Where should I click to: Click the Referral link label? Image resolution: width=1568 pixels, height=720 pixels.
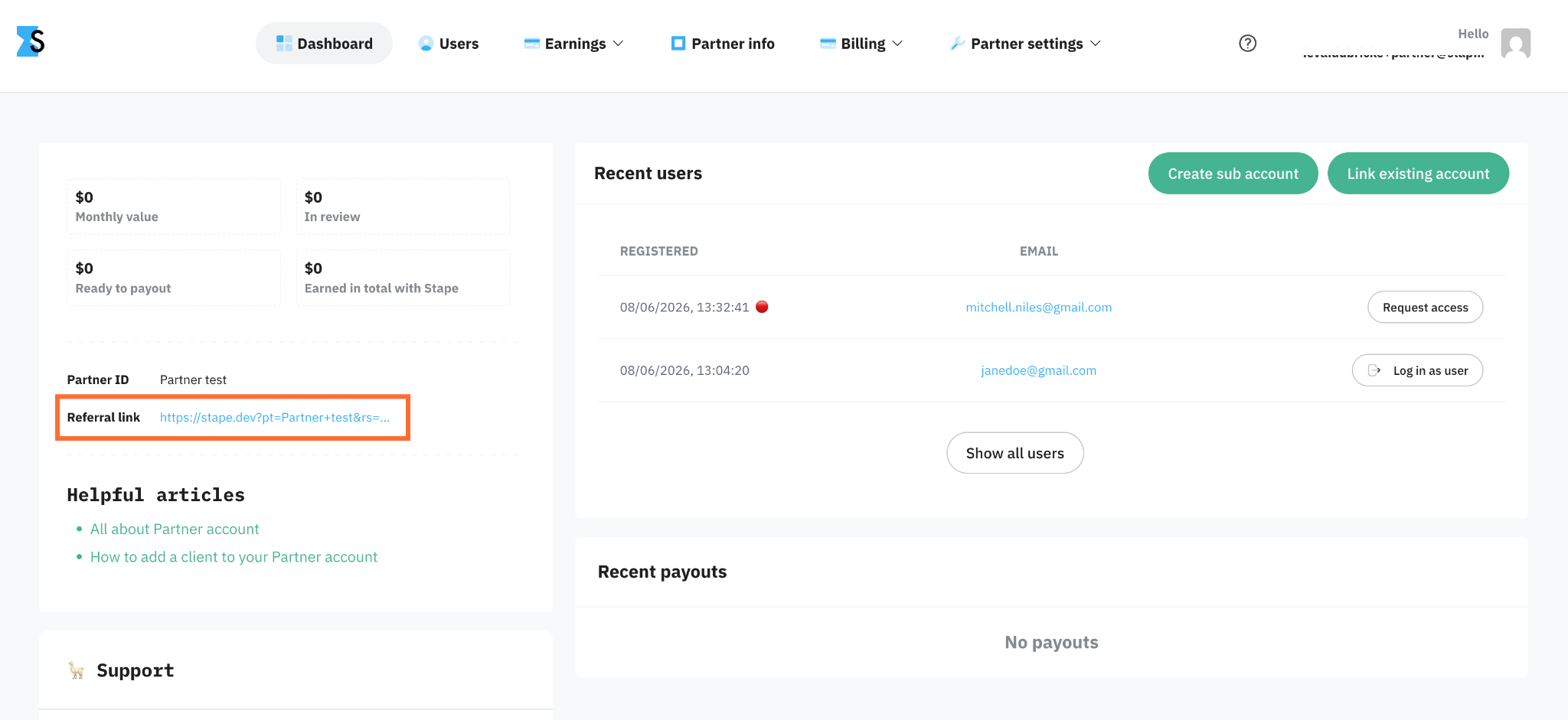point(103,417)
